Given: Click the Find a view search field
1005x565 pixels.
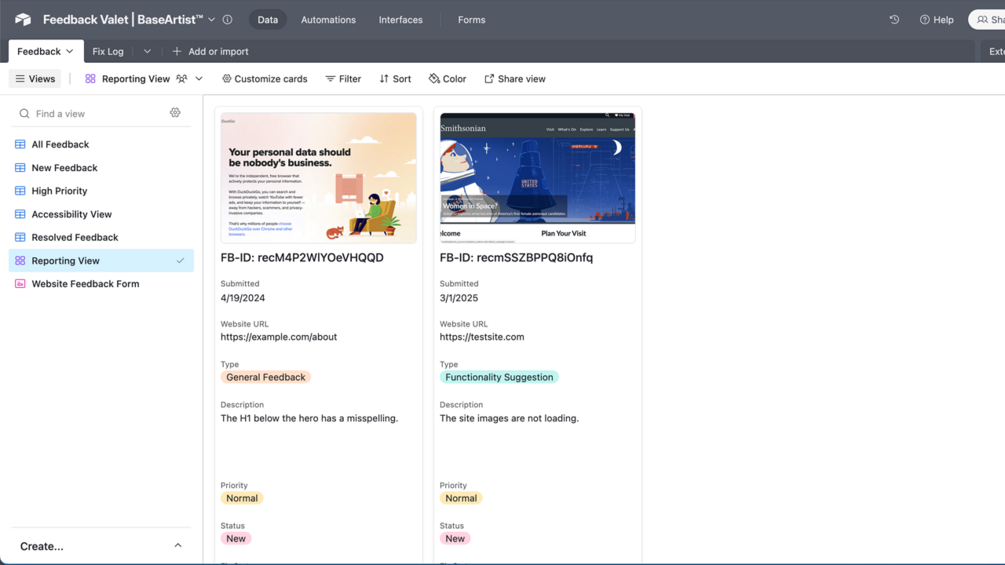Looking at the screenshot, I should [x=92, y=113].
